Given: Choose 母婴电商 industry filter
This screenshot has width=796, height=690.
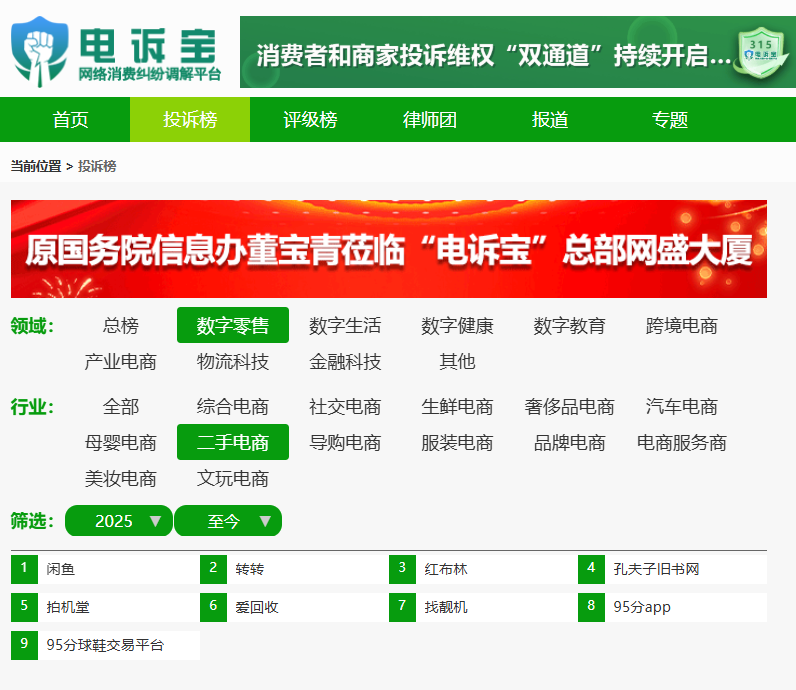Looking at the screenshot, I should (x=121, y=443).
